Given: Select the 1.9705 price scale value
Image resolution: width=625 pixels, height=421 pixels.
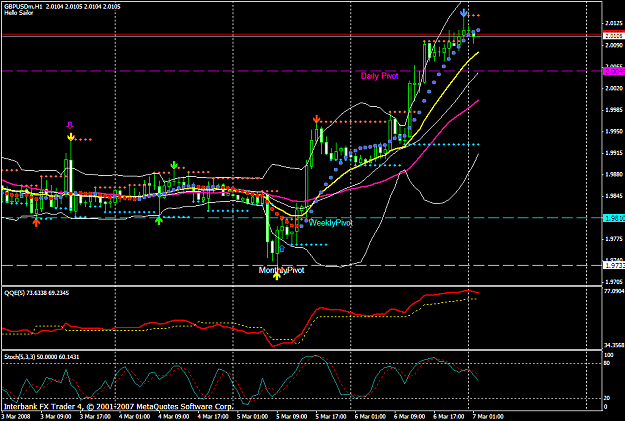Looking at the screenshot, I should click(614, 281).
